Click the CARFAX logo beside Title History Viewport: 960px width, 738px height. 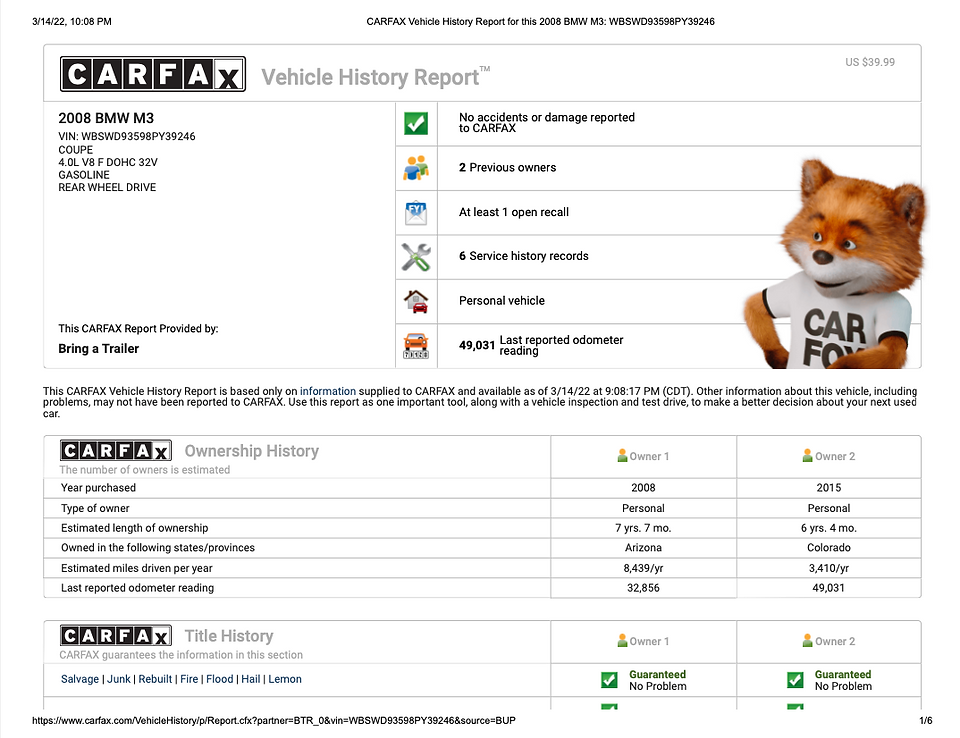(x=115, y=636)
